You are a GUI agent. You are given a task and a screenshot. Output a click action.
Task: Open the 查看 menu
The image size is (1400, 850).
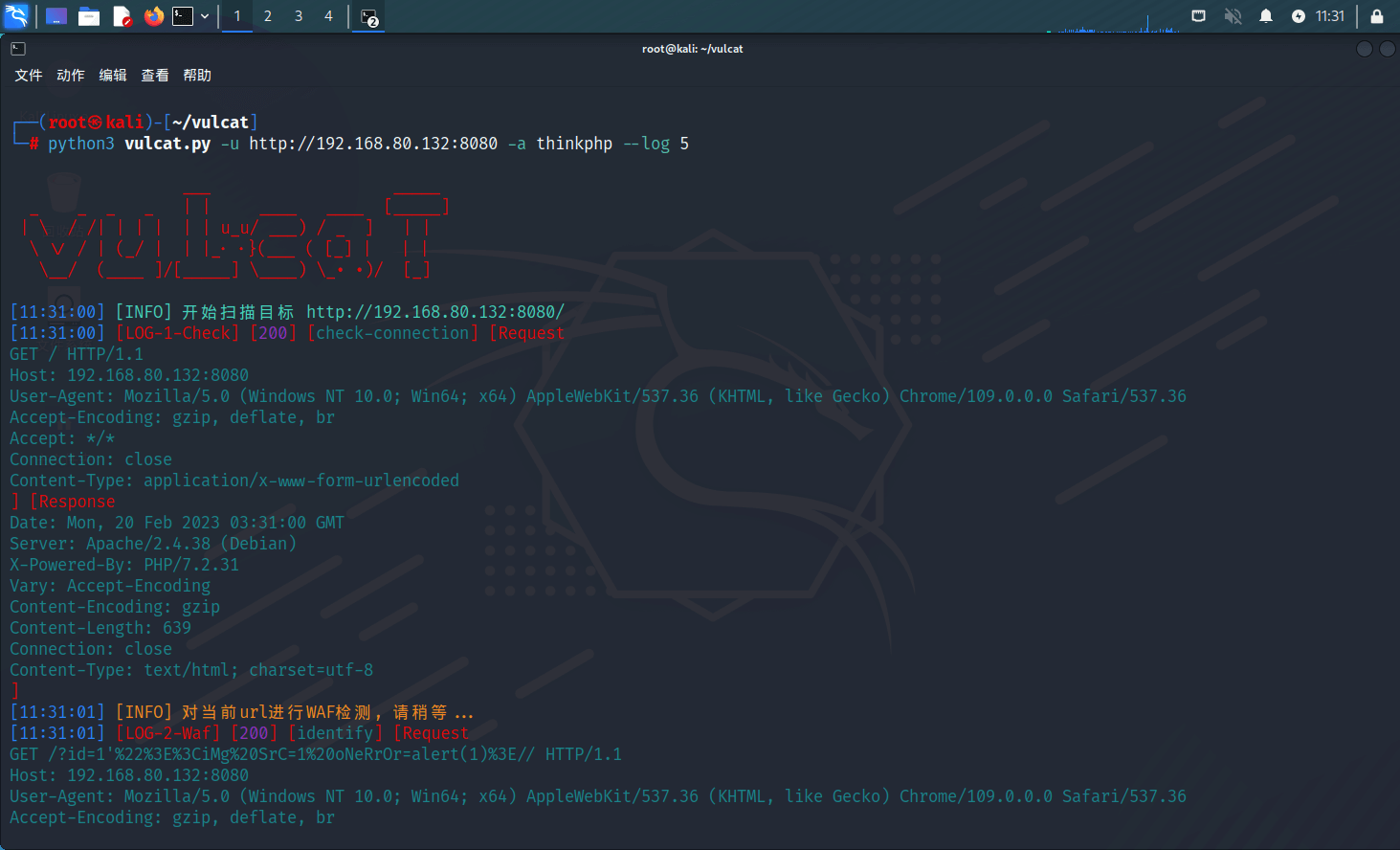coord(155,76)
